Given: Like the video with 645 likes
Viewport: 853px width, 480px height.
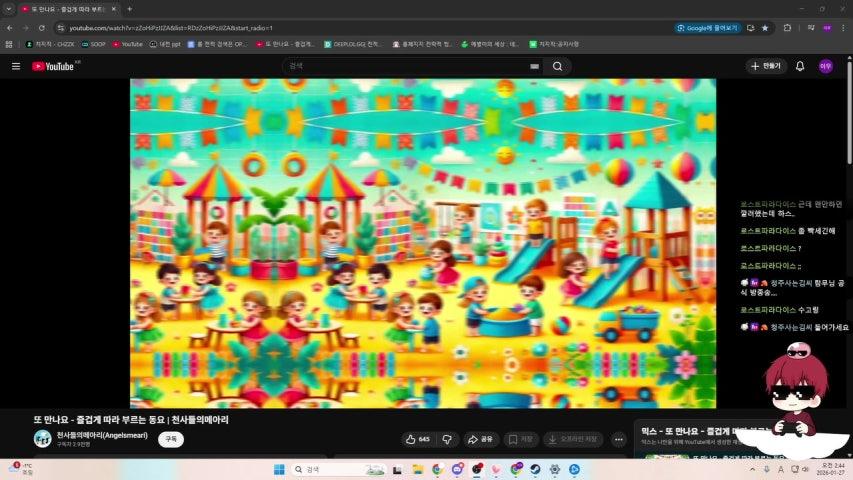Looking at the screenshot, I should (x=418, y=439).
